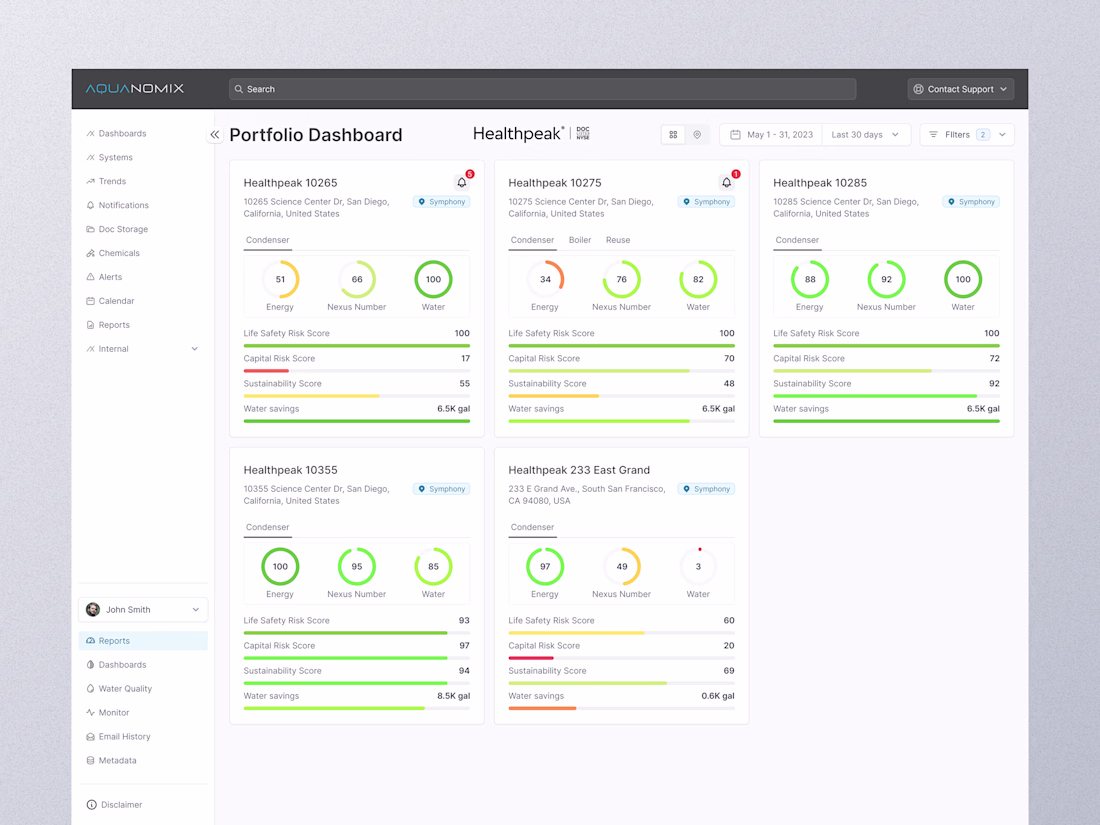Open the highlighted Reports item under John Smith
Viewport: 1100px width, 825px height.
(143, 640)
